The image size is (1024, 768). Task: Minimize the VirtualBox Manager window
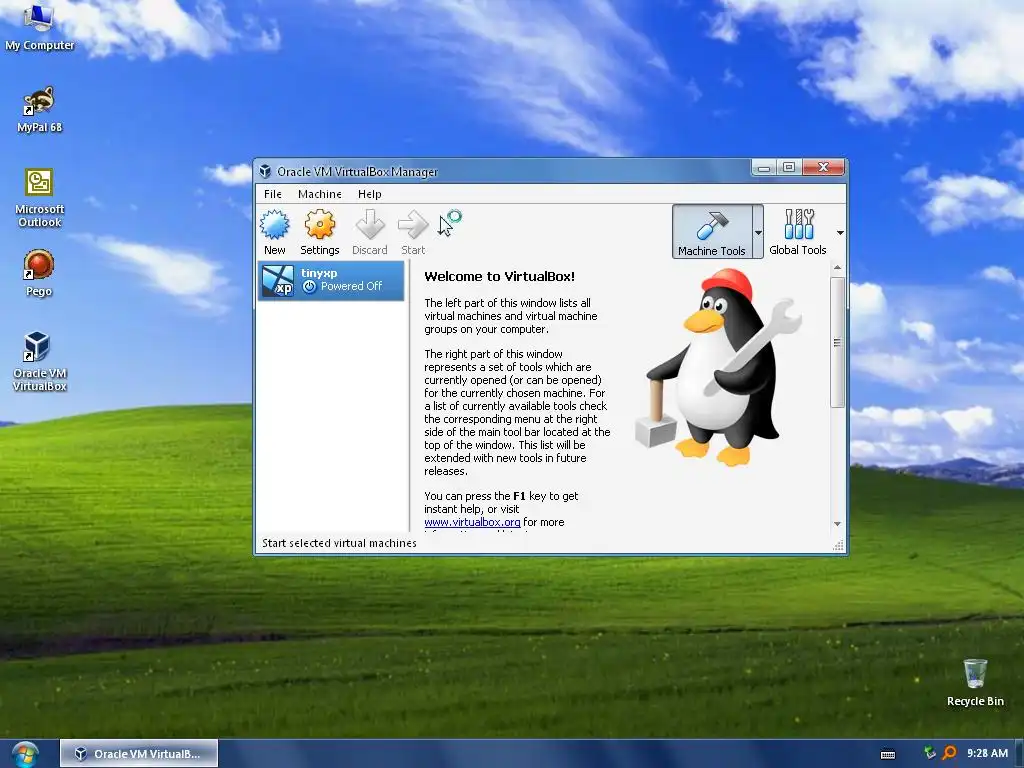coord(763,168)
